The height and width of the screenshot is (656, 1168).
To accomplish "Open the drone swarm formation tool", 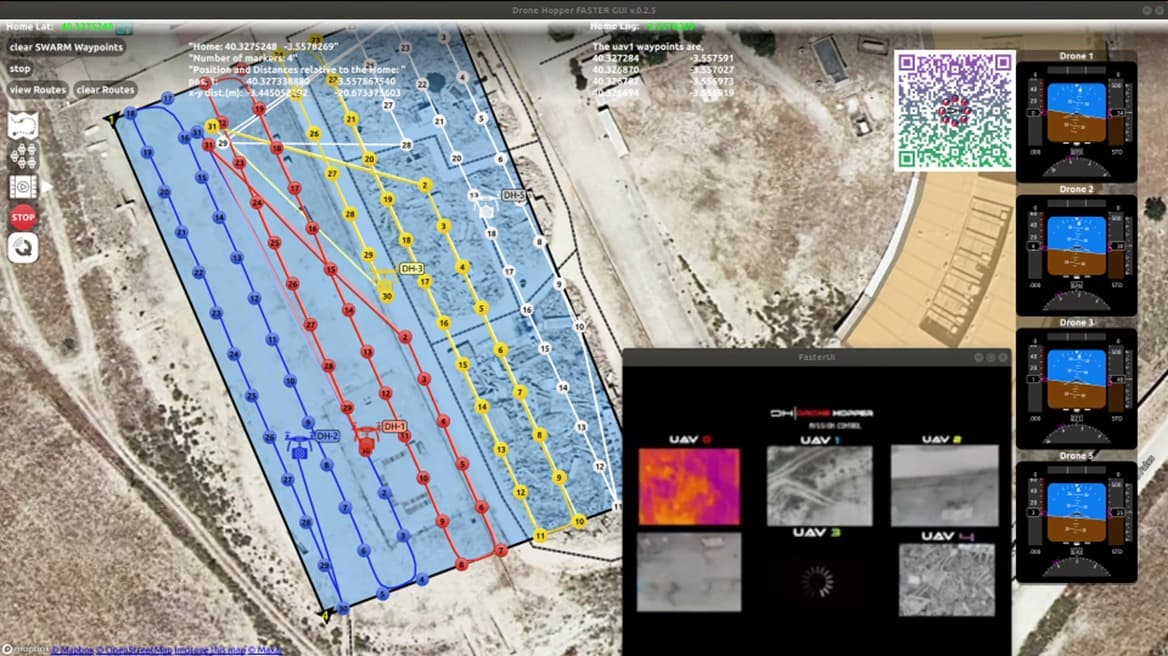I will click(23, 155).
